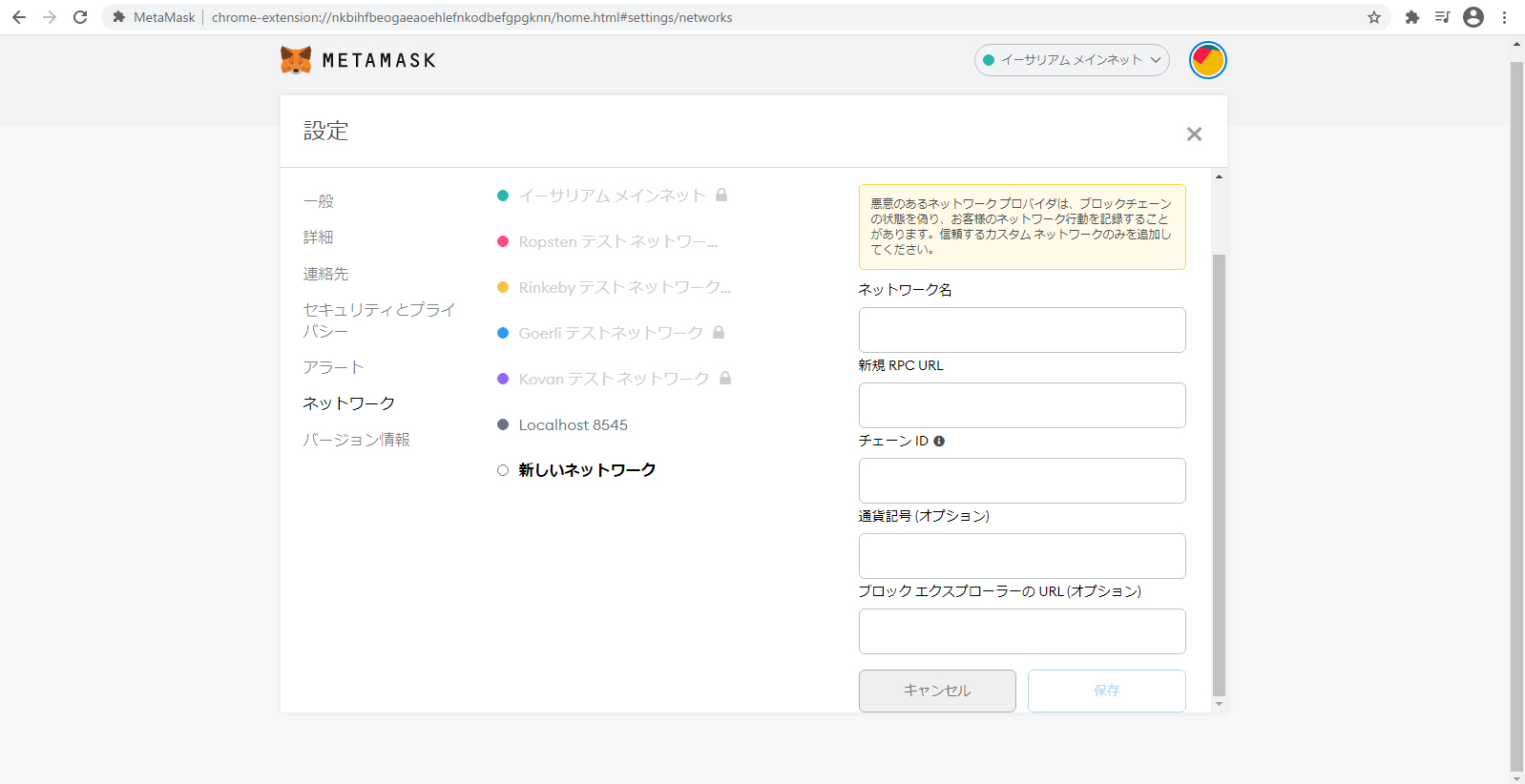Image resolution: width=1525 pixels, height=784 pixels.
Task: Select the ネットワーク settings tab
Action: point(349,403)
